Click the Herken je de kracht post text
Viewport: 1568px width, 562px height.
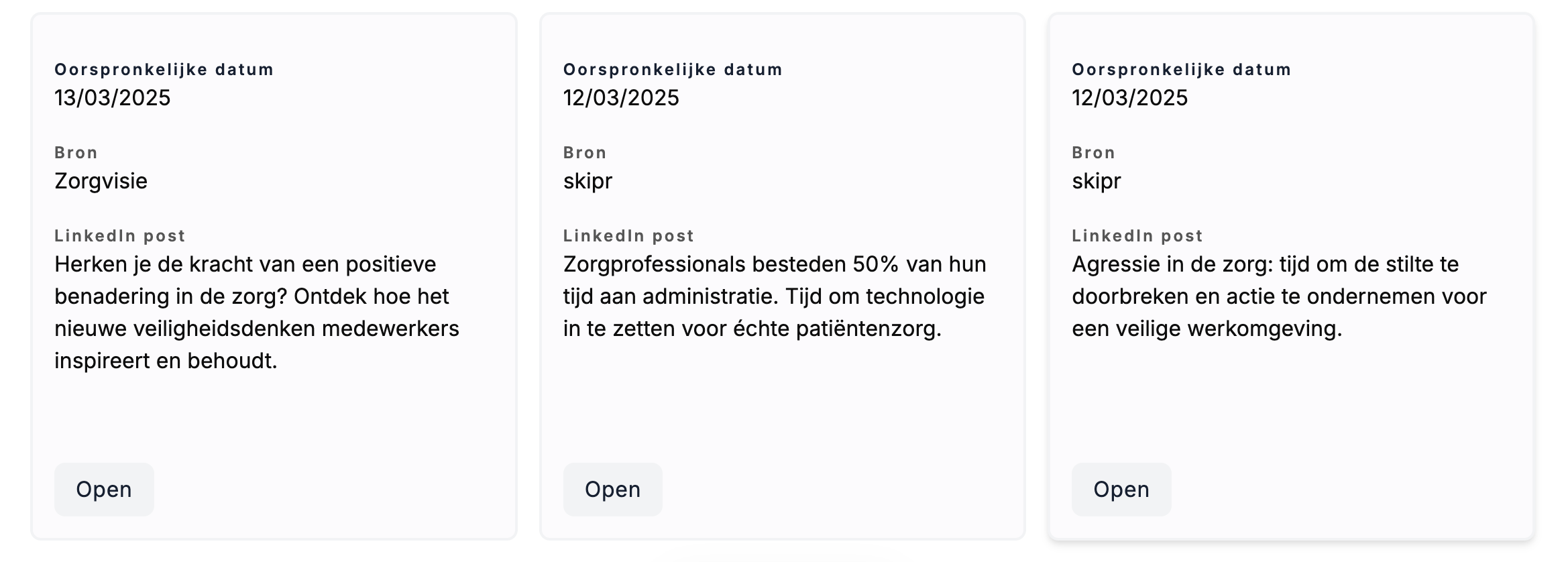click(257, 313)
